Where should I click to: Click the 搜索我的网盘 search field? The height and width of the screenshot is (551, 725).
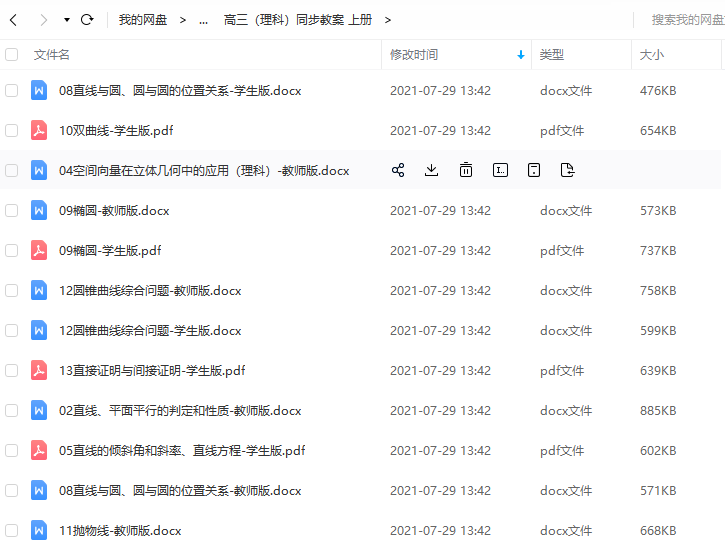(x=686, y=19)
